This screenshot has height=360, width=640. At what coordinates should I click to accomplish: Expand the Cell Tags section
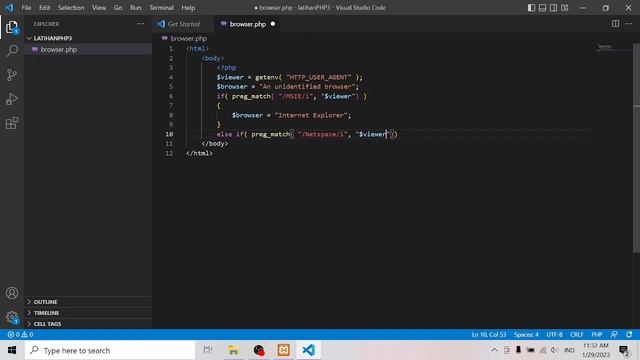point(88,324)
